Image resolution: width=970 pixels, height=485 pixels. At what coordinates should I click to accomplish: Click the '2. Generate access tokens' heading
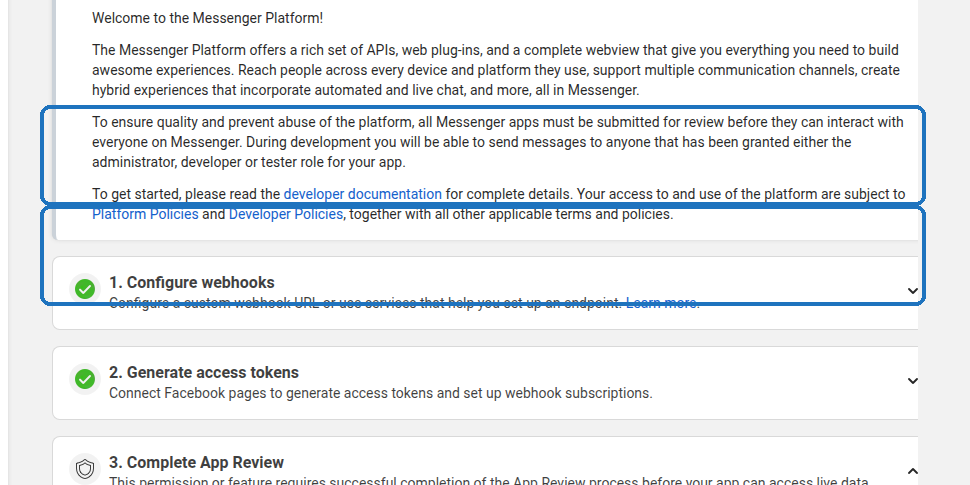pyautogui.click(x=204, y=372)
